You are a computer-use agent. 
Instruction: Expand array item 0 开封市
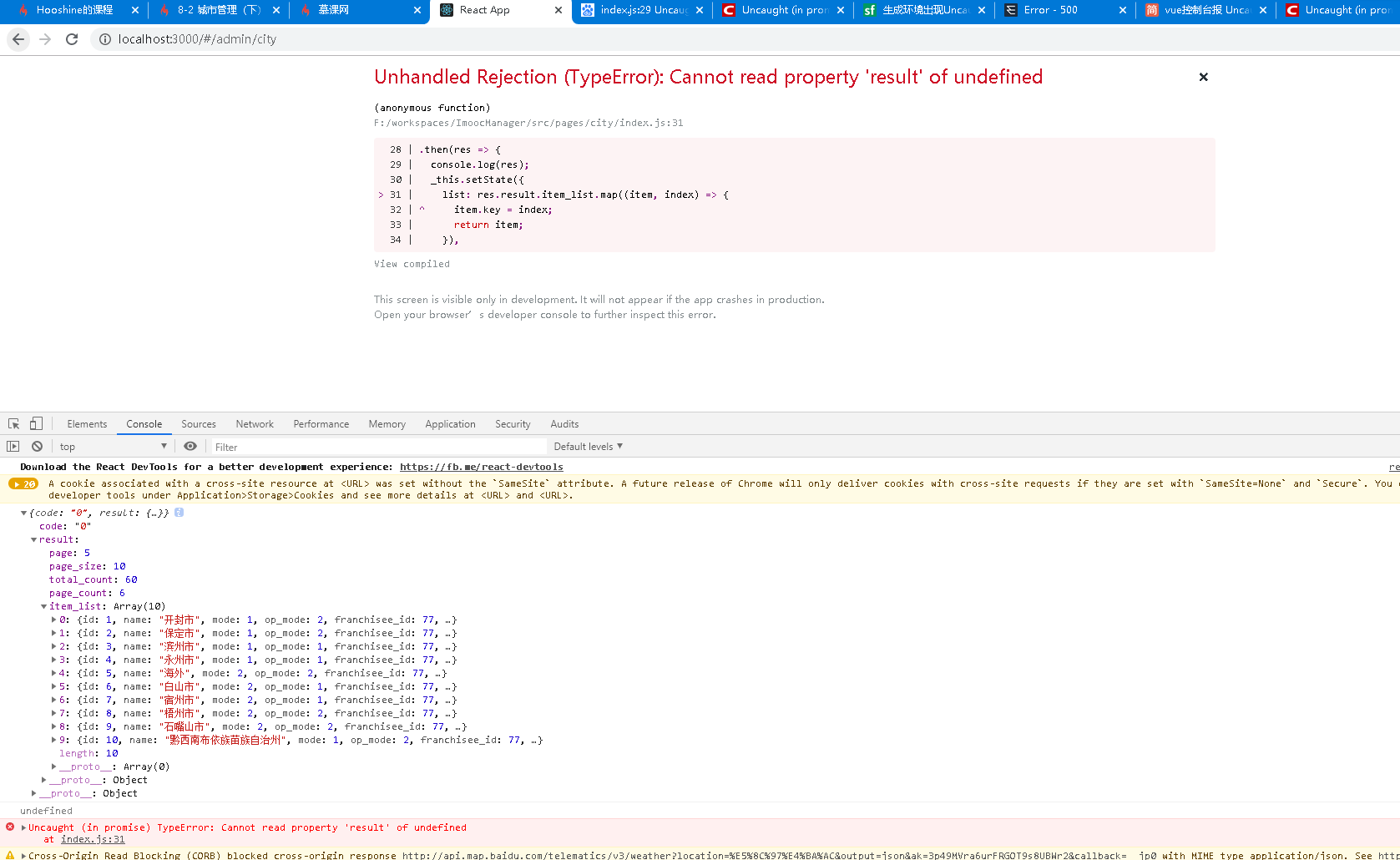54,620
